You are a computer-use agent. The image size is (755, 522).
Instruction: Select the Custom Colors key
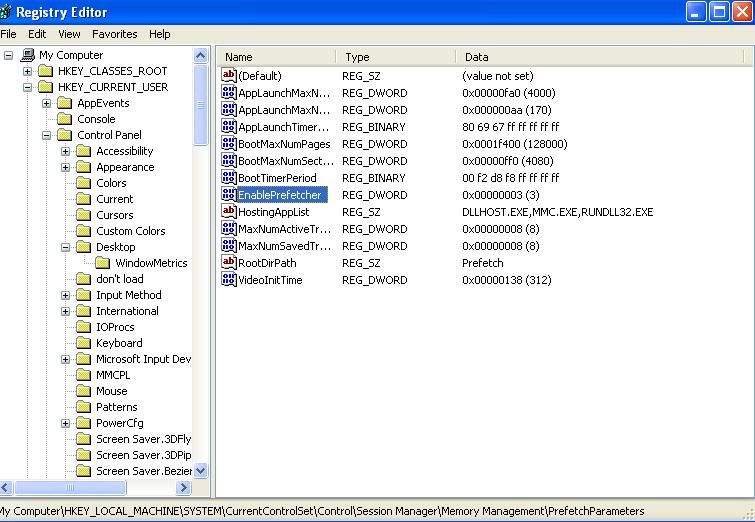pos(130,231)
